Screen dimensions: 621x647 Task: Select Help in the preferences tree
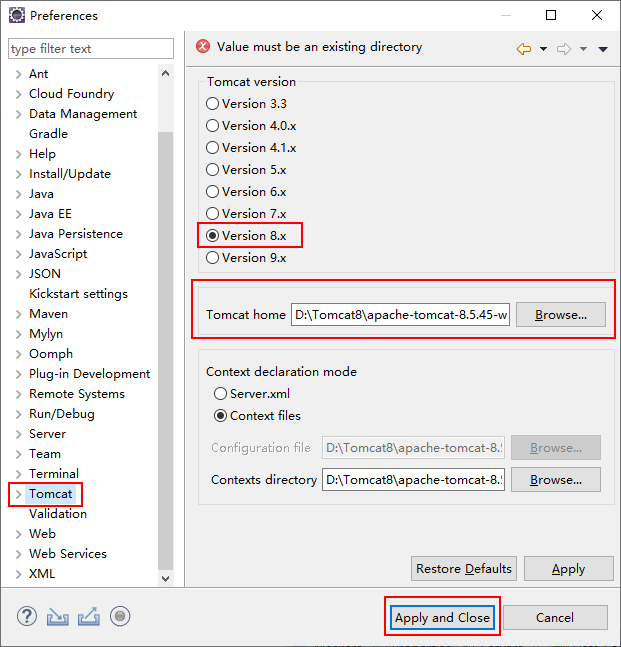click(42, 154)
